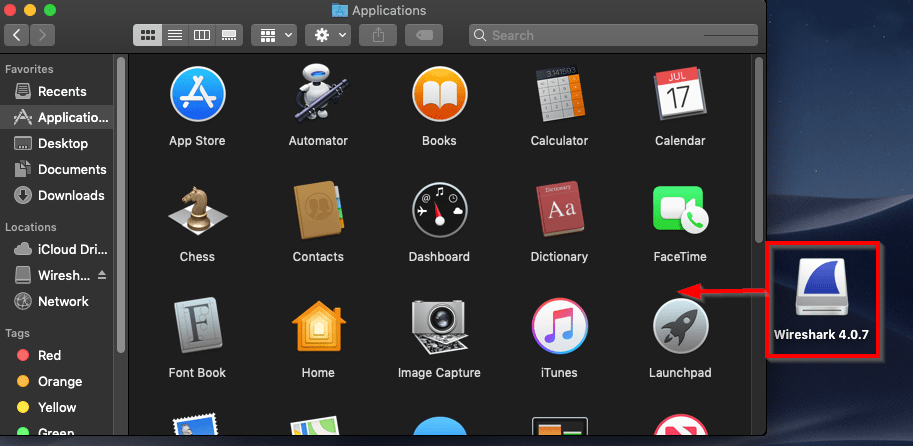Screen dimensions: 913x446
Task: Launch the Automator robot icon
Action: pyautogui.click(x=319, y=94)
